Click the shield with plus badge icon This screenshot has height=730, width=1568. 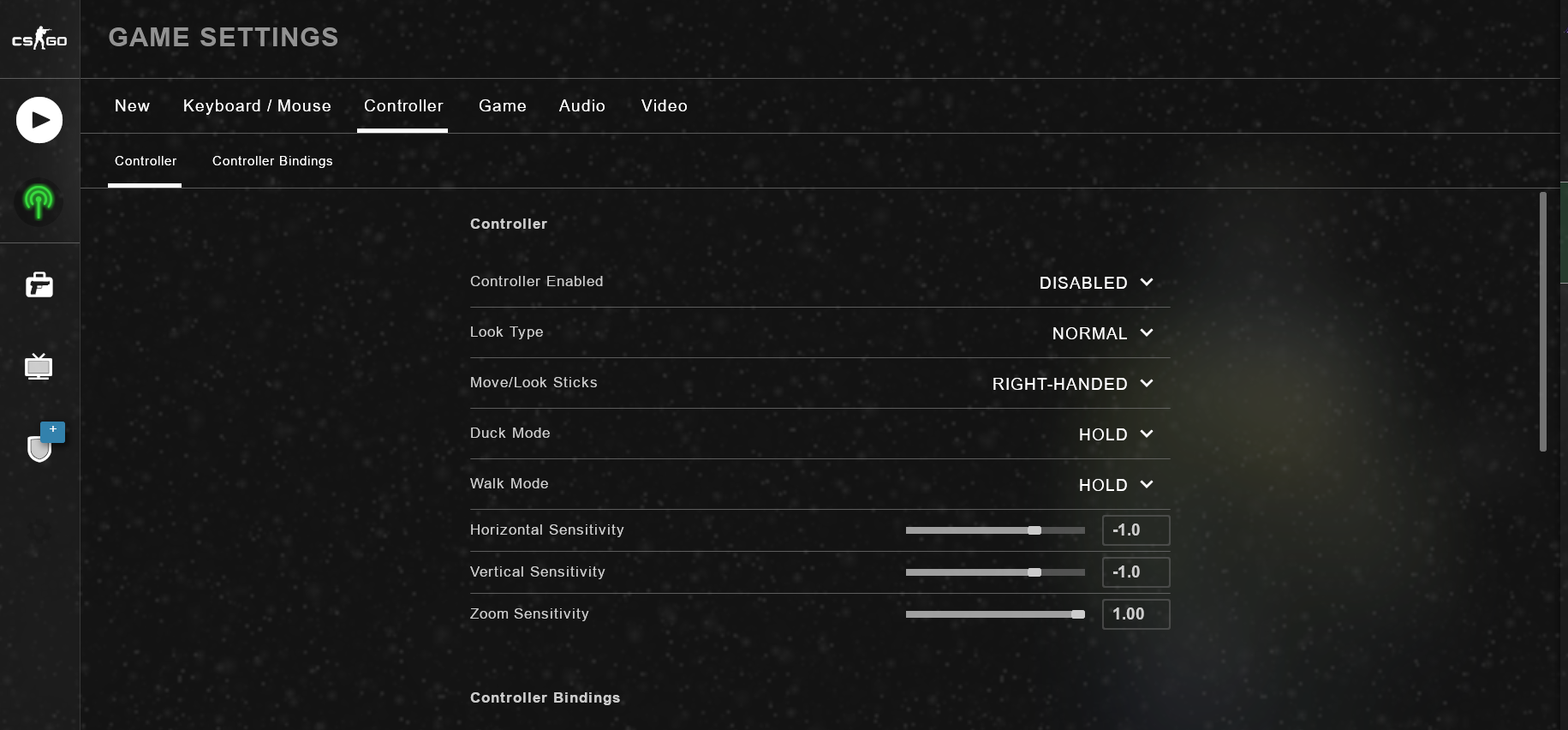coord(41,445)
